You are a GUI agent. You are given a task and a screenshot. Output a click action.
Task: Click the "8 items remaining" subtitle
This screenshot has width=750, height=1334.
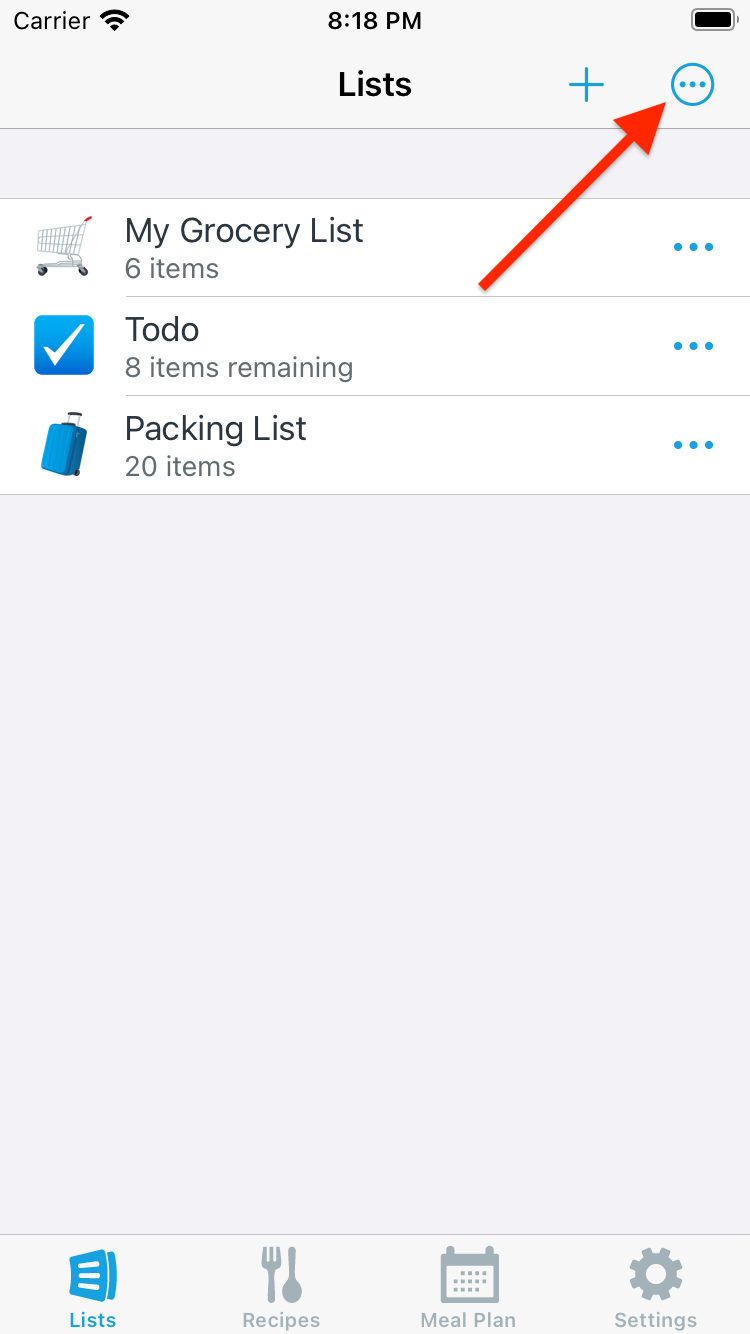239,368
